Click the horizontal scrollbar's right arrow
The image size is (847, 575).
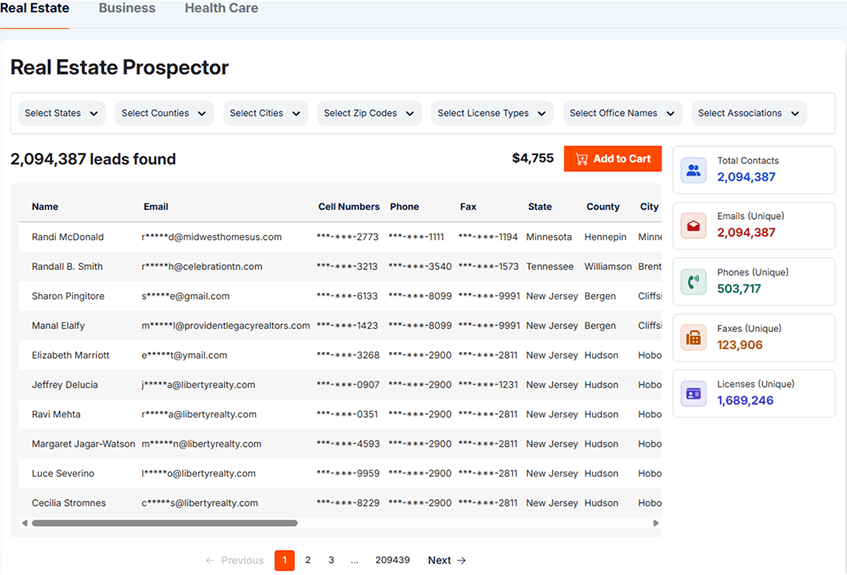pyautogui.click(x=656, y=523)
